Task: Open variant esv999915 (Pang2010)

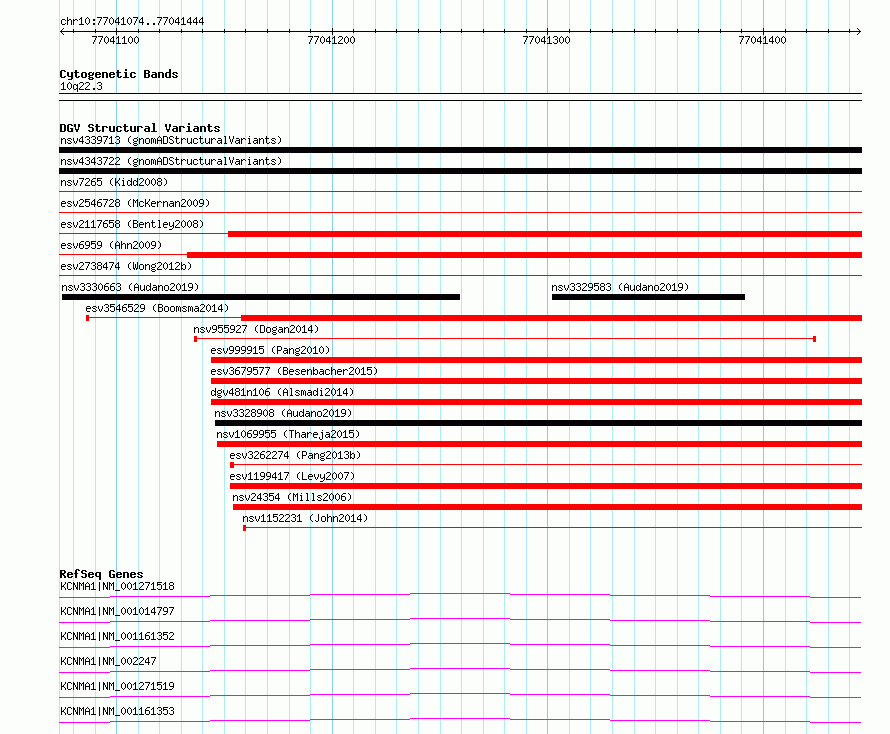Action: click(270, 350)
